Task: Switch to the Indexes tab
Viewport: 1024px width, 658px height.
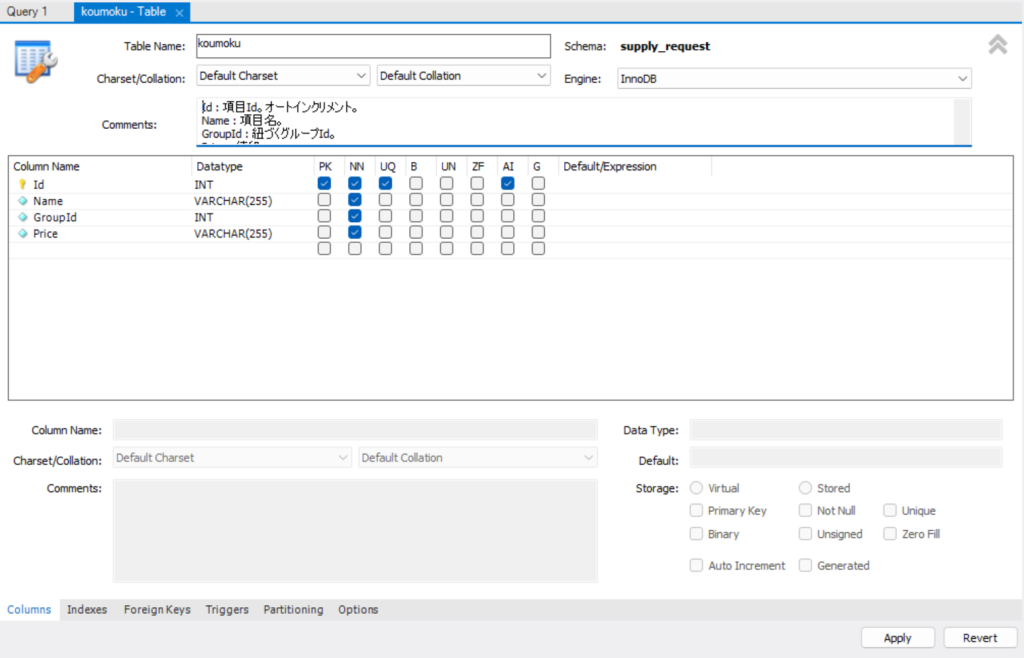Action: pyautogui.click(x=87, y=609)
